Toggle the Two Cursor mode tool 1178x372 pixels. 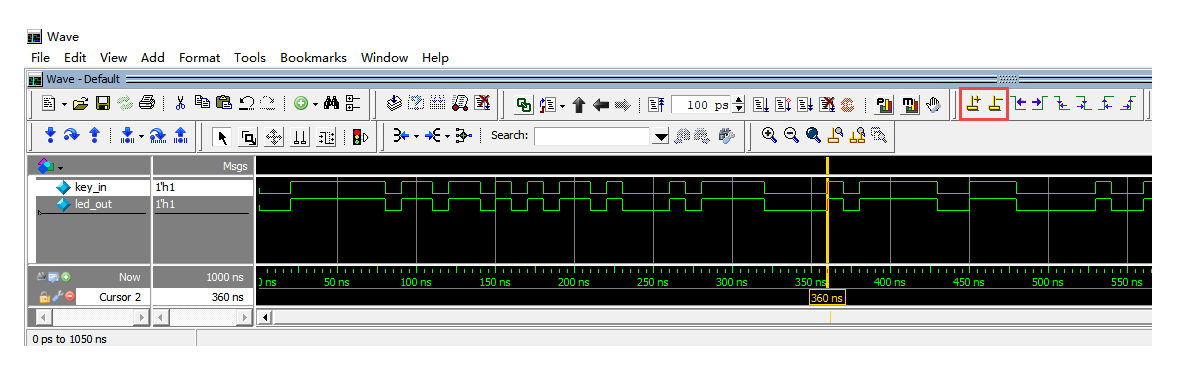click(x=300, y=138)
